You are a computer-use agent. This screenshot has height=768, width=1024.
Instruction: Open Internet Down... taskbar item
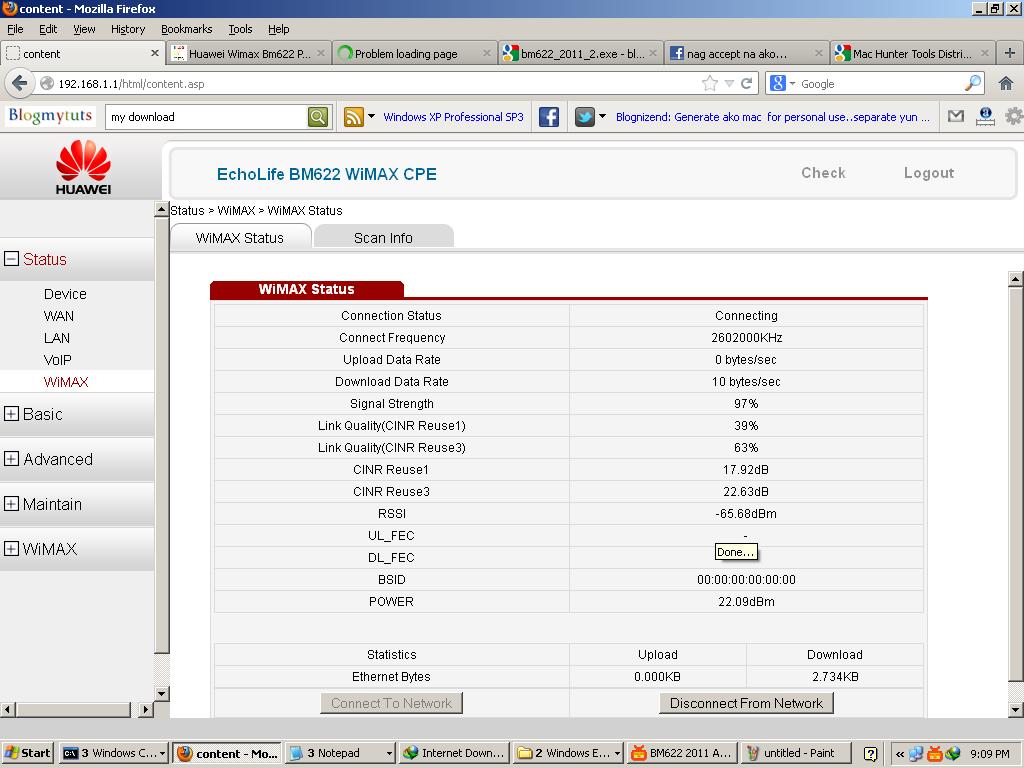click(x=455, y=753)
